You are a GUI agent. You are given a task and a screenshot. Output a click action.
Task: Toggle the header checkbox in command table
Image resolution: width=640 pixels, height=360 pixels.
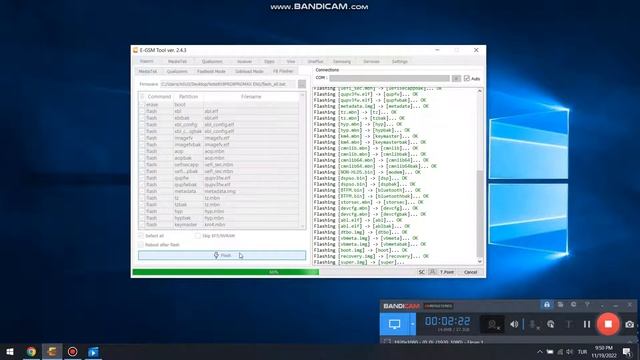(x=142, y=97)
